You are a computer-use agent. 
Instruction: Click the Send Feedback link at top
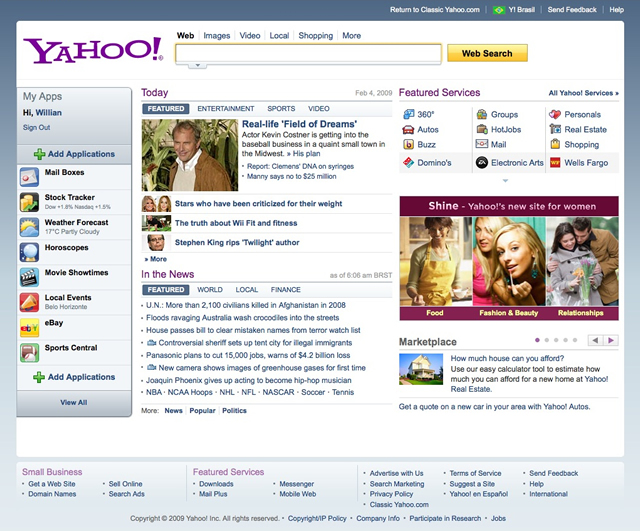pyautogui.click(x=572, y=10)
